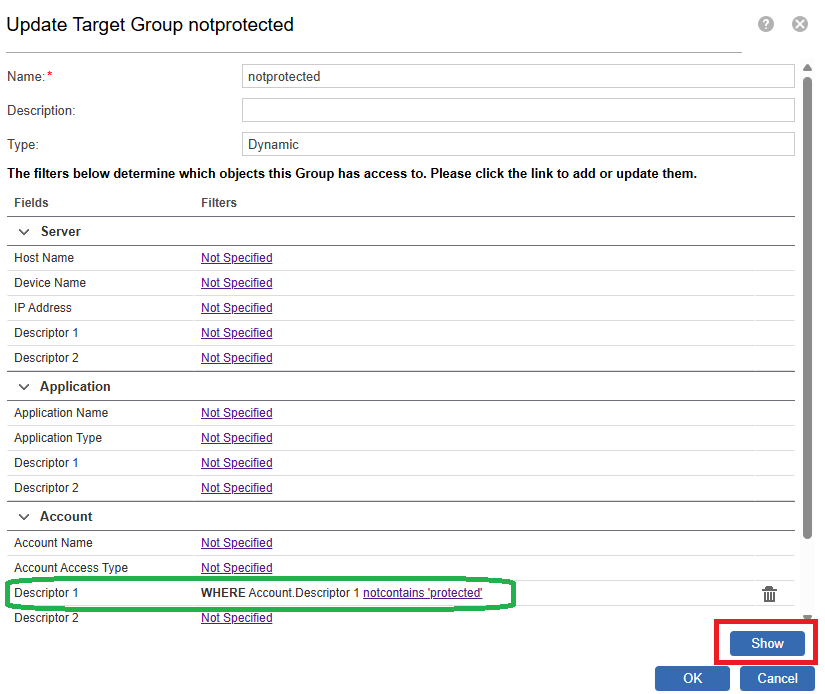This screenshot has width=825, height=694.
Task: Close the Update Target Group dialog
Action: (x=799, y=24)
